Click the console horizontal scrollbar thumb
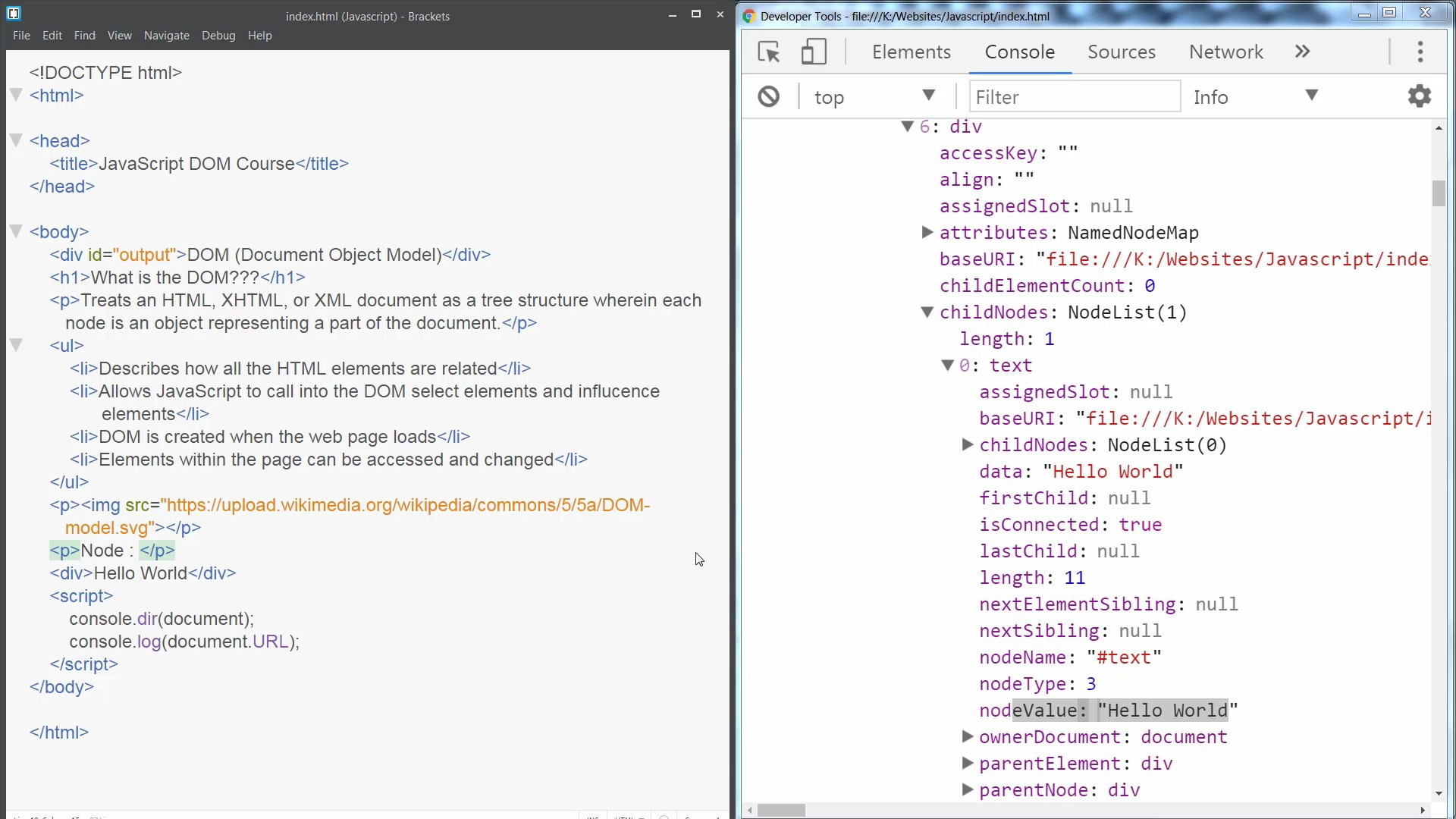 tap(781, 810)
